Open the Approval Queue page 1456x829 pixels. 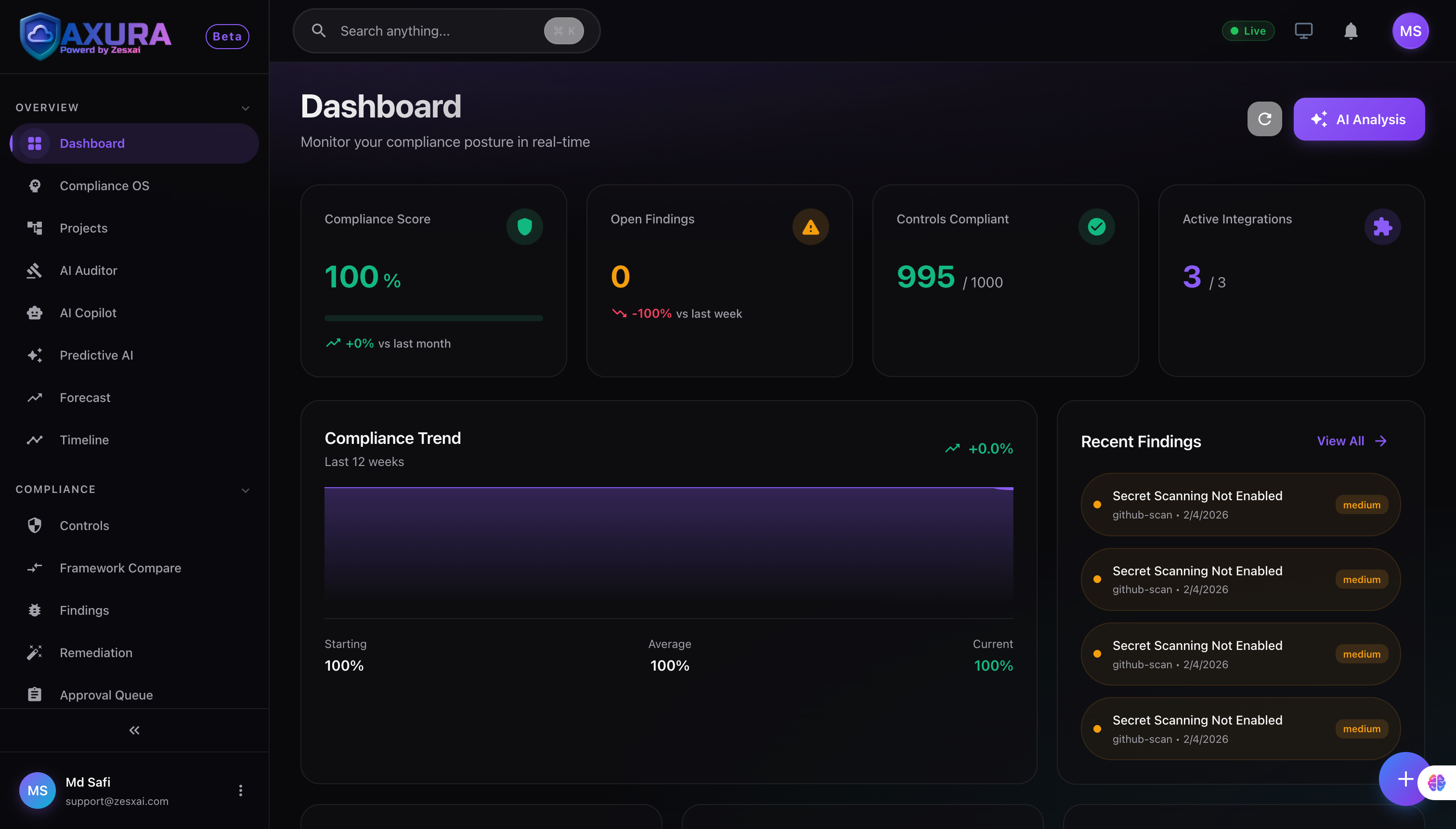click(x=106, y=695)
